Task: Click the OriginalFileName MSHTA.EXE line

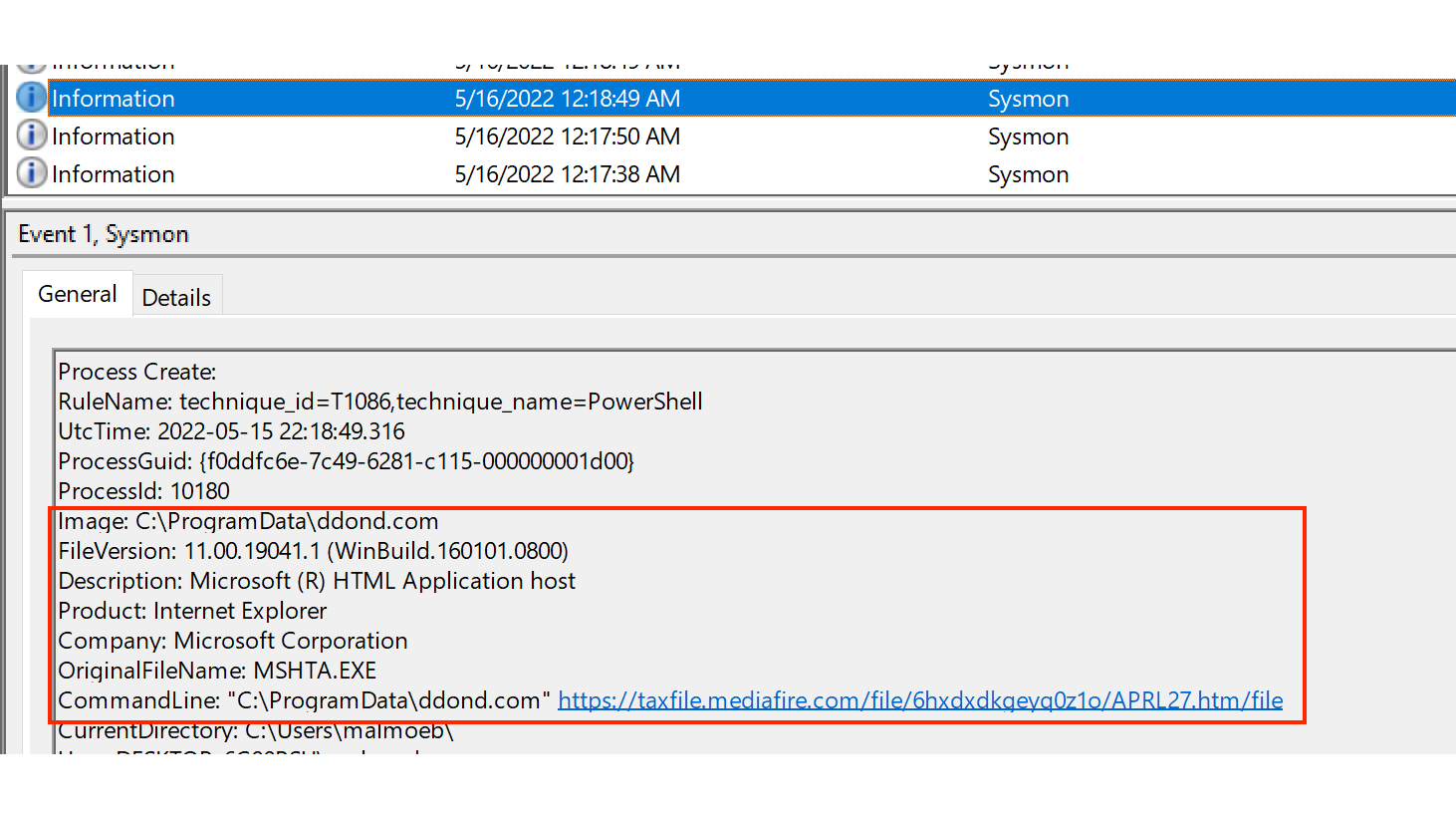Action: (217, 670)
